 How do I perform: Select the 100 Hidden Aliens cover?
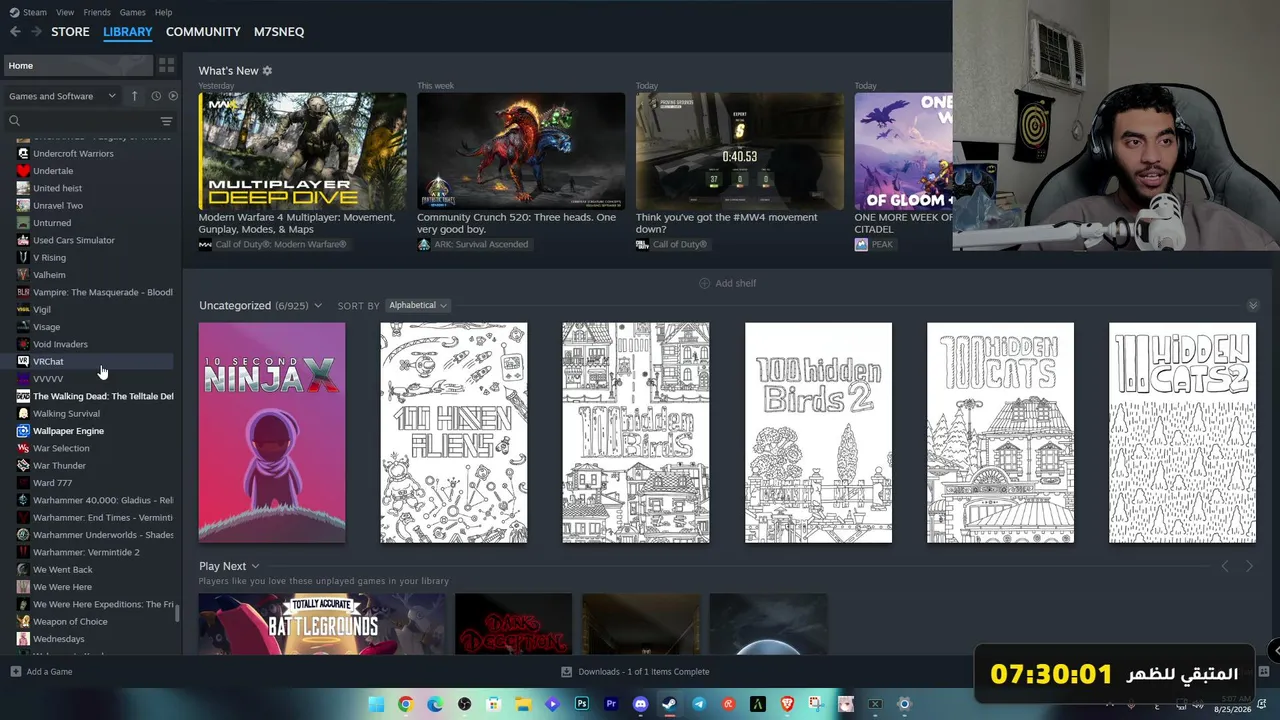point(454,432)
